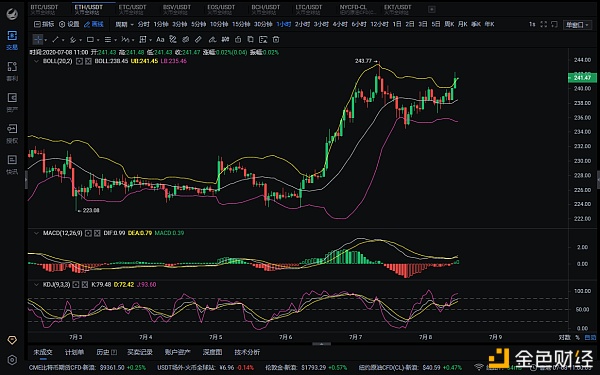600x375 pixels.
Task: Collapse the BOLL indicator chevron
Action: coord(36,61)
